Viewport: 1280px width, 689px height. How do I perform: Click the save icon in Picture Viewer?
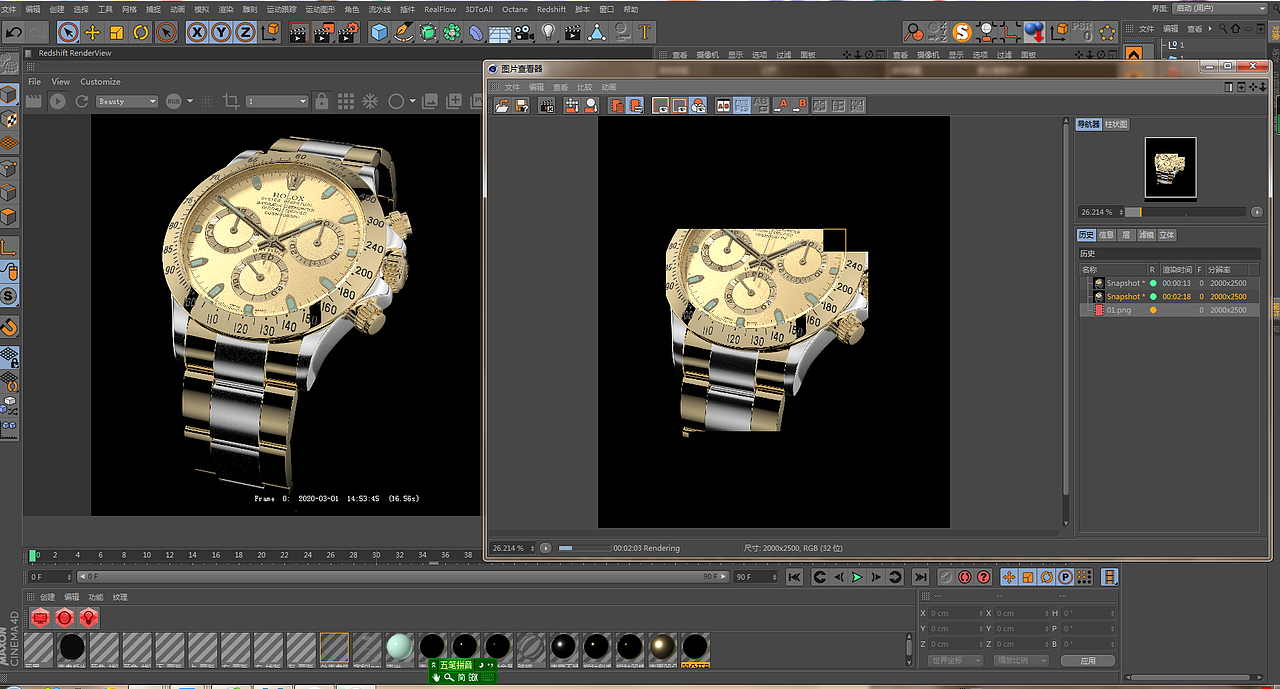(x=522, y=105)
